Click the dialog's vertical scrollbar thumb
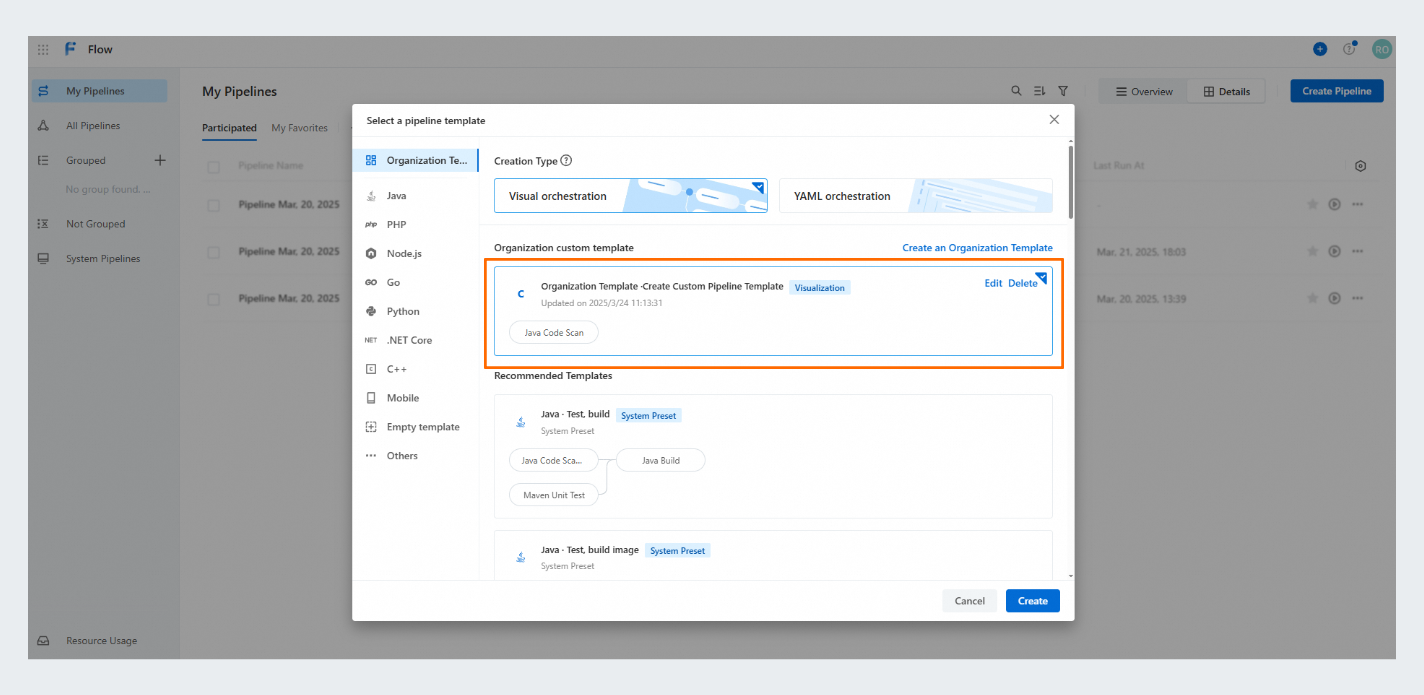The width and height of the screenshot is (1424, 695). coord(1071,183)
